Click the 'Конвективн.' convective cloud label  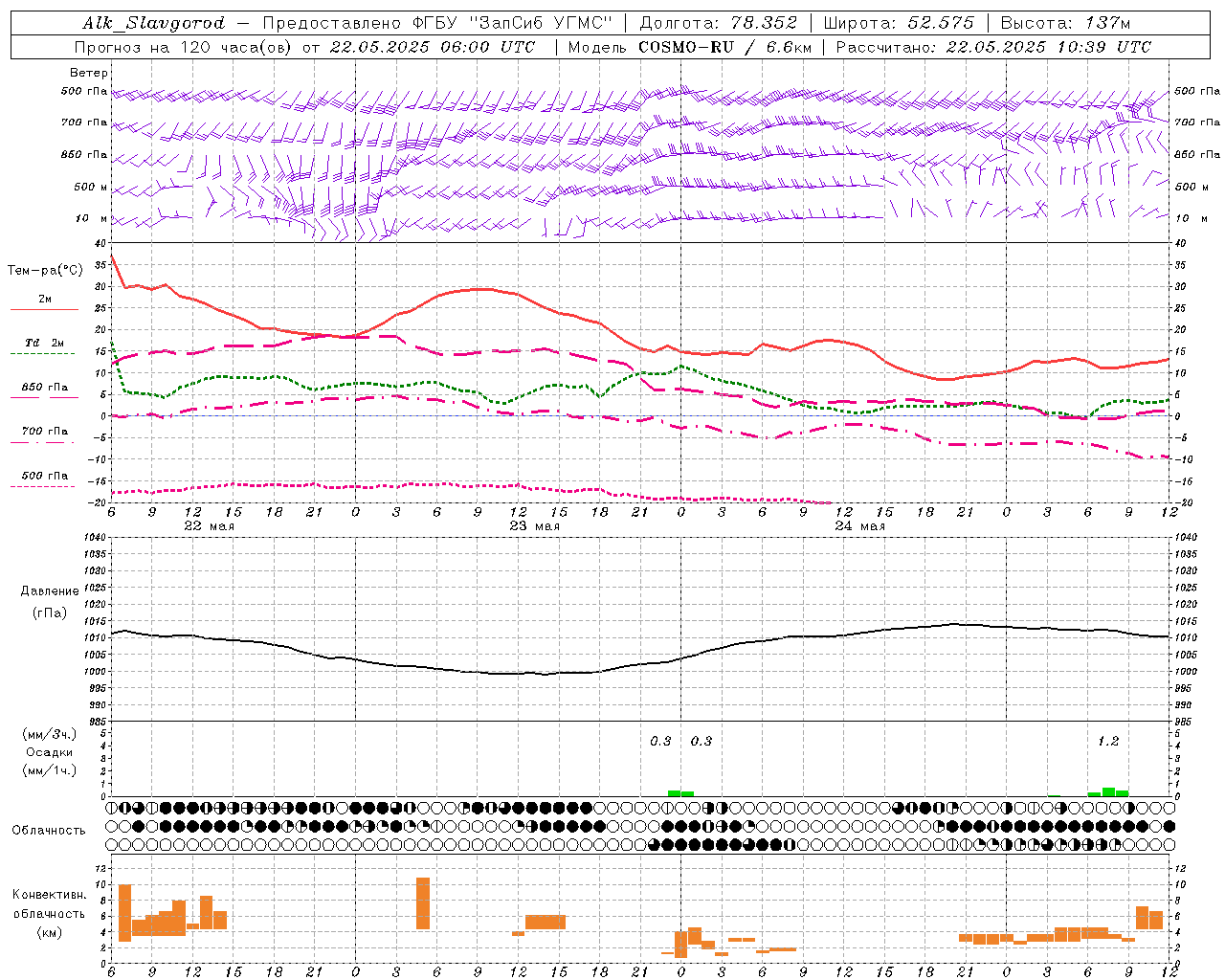[50, 895]
